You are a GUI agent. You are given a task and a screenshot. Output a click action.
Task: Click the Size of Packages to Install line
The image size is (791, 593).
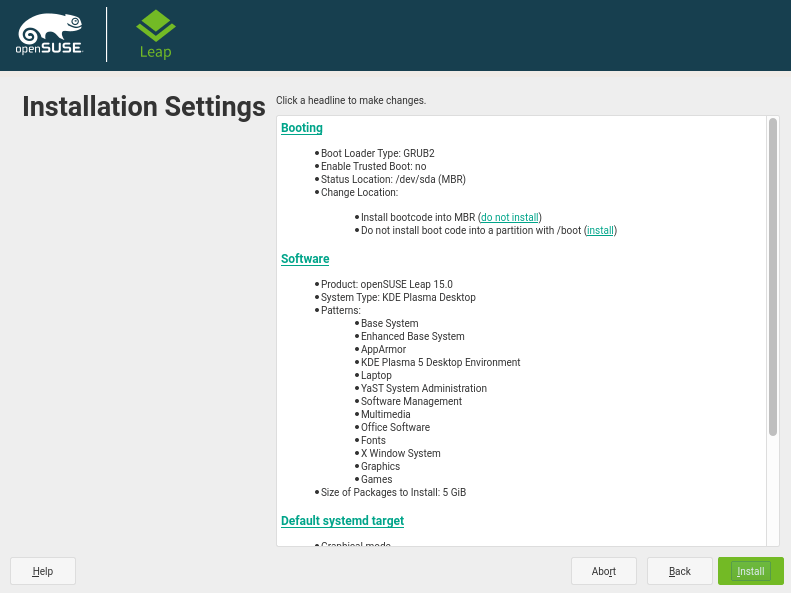pos(393,492)
